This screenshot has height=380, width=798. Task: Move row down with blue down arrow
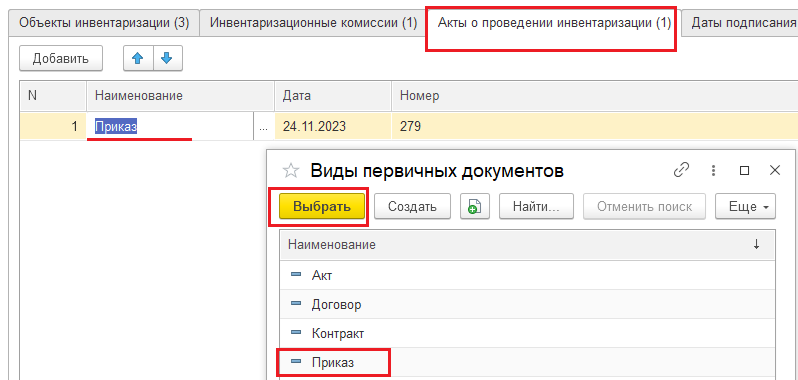pos(166,59)
